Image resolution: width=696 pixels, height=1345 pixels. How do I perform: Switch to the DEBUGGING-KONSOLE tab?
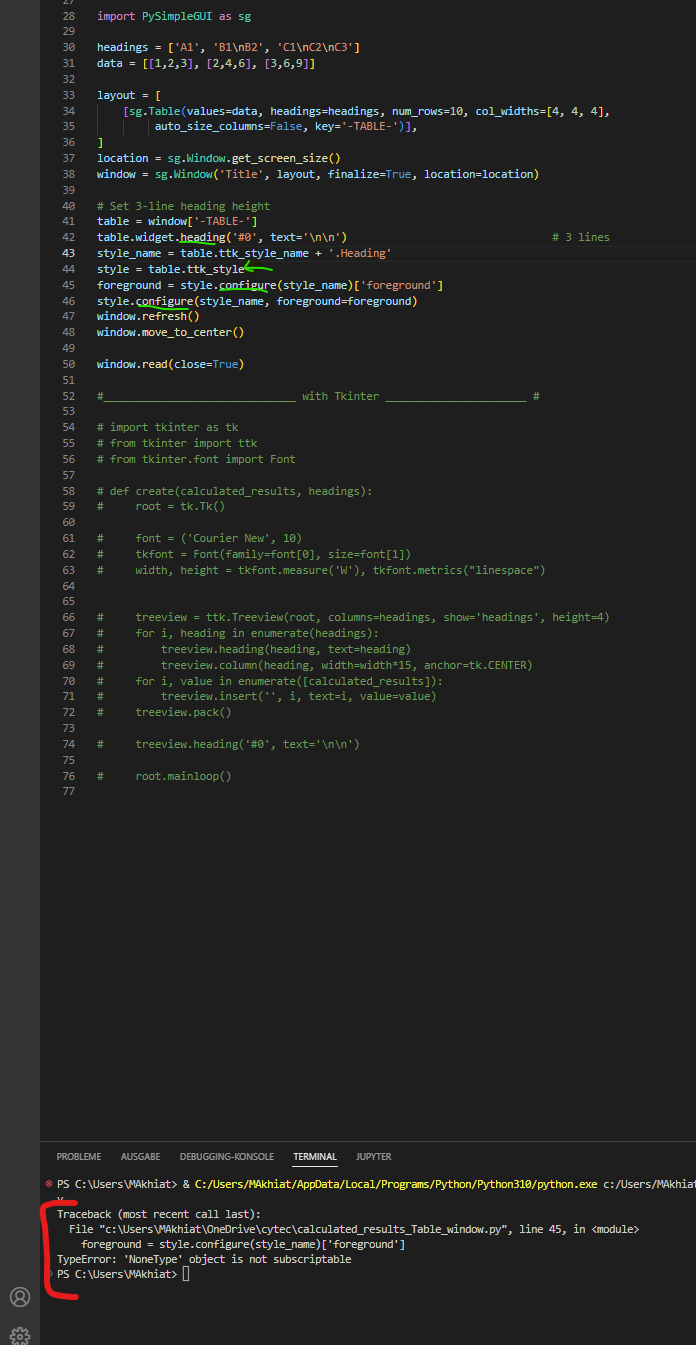tap(226, 1156)
